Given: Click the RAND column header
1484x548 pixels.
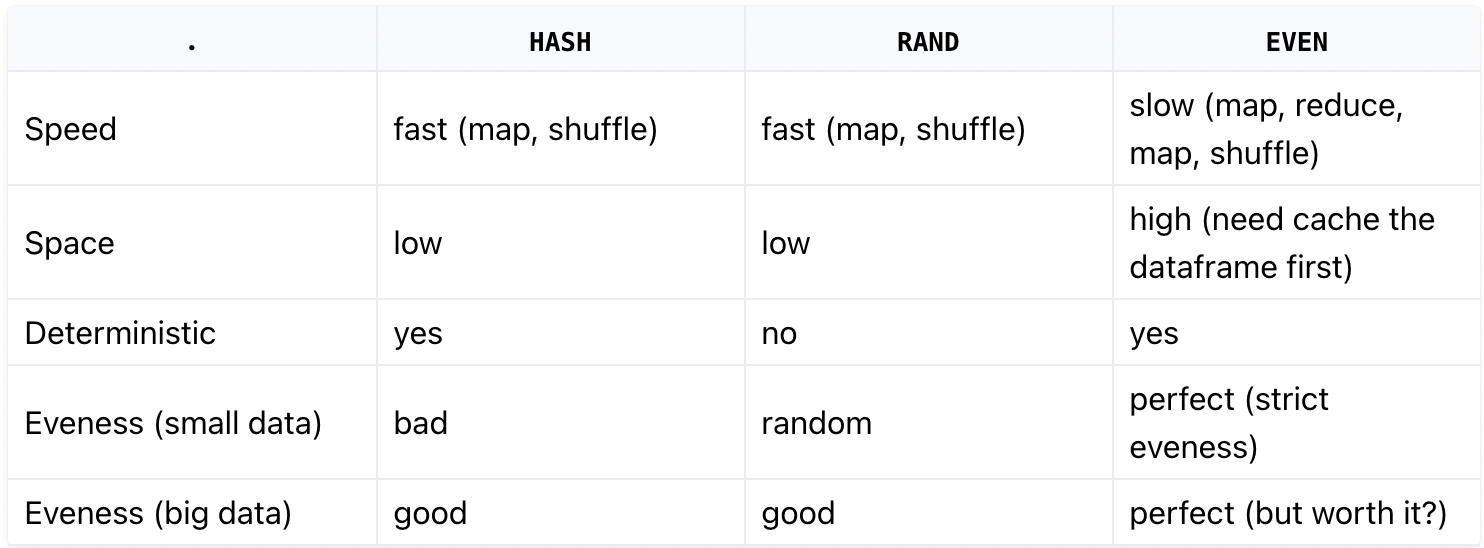Looking at the screenshot, I should (928, 42).
